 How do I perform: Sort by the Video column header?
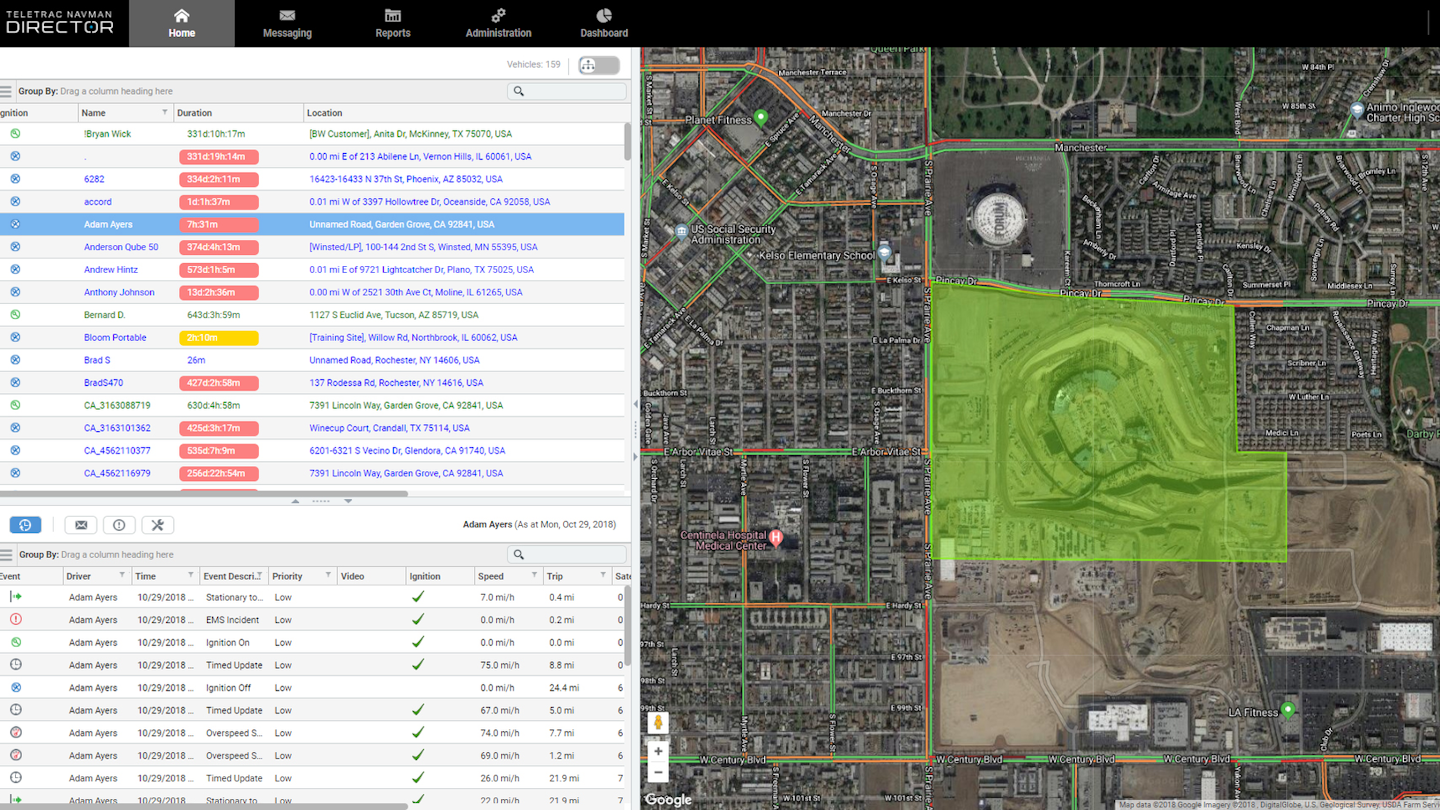click(x=352, y=576)
